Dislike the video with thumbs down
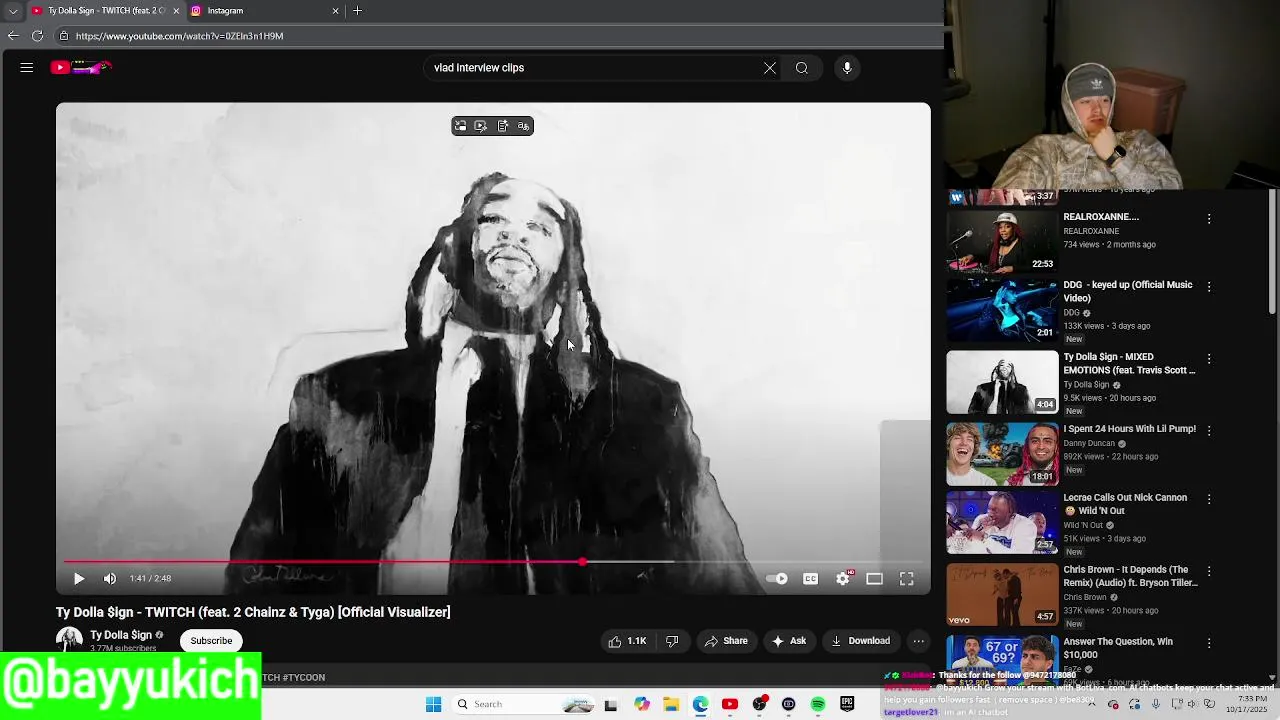The height and width of the screenshot is (720, 1280). 672,641
